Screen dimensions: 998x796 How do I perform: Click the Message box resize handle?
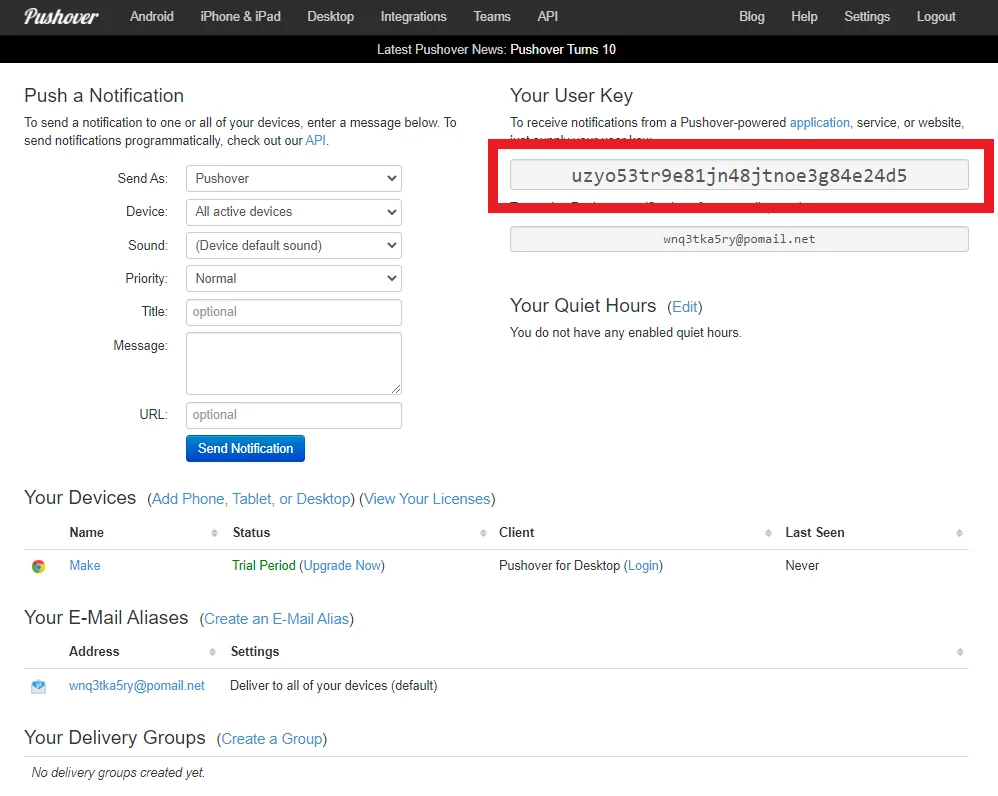pos(396,389)
